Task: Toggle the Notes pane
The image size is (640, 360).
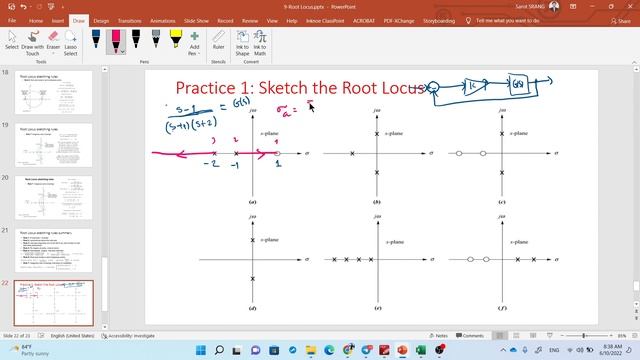Action: click(438, 336)
